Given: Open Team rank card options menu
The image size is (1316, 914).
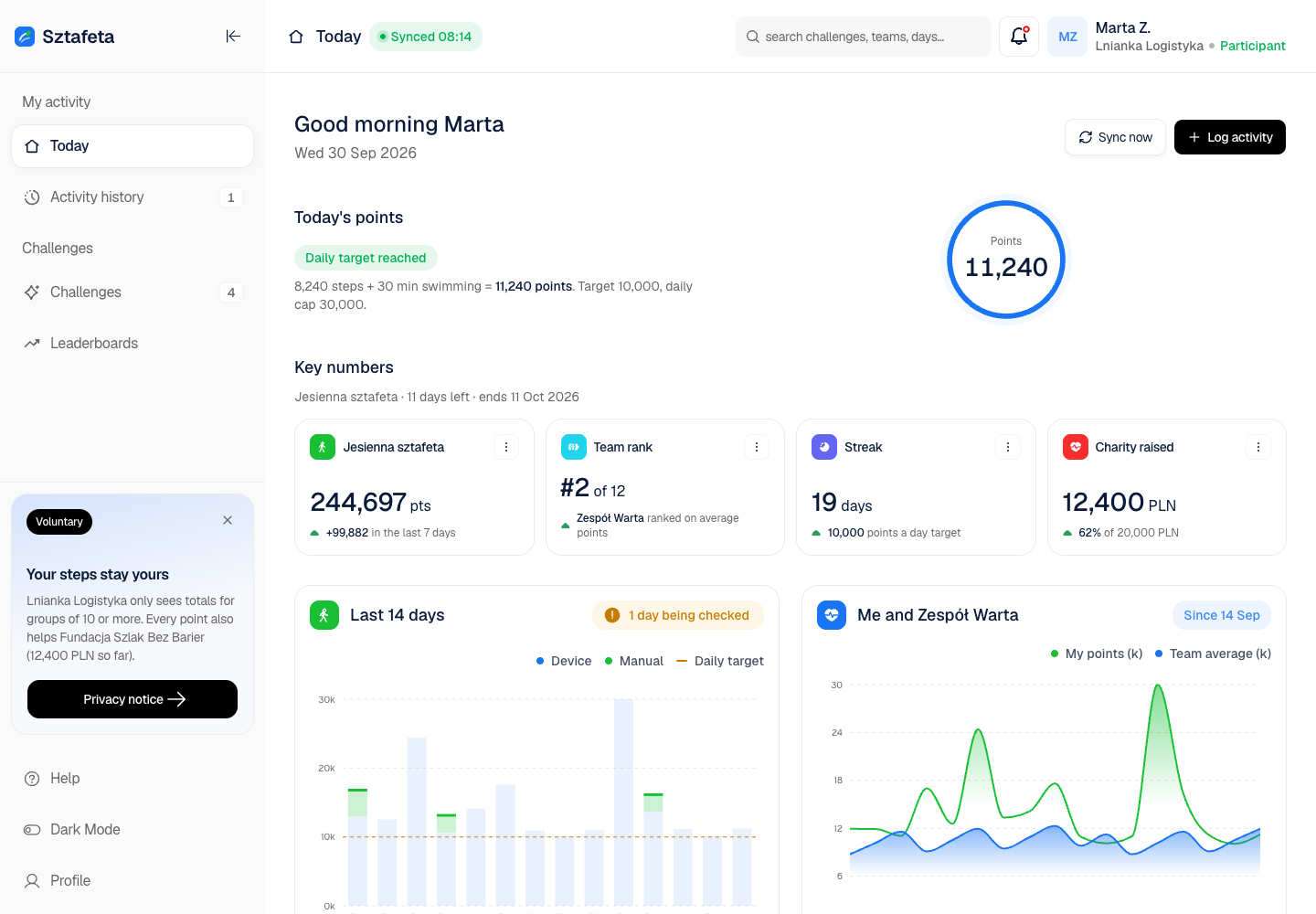Looking at the screenshot, I should [757, 447].
